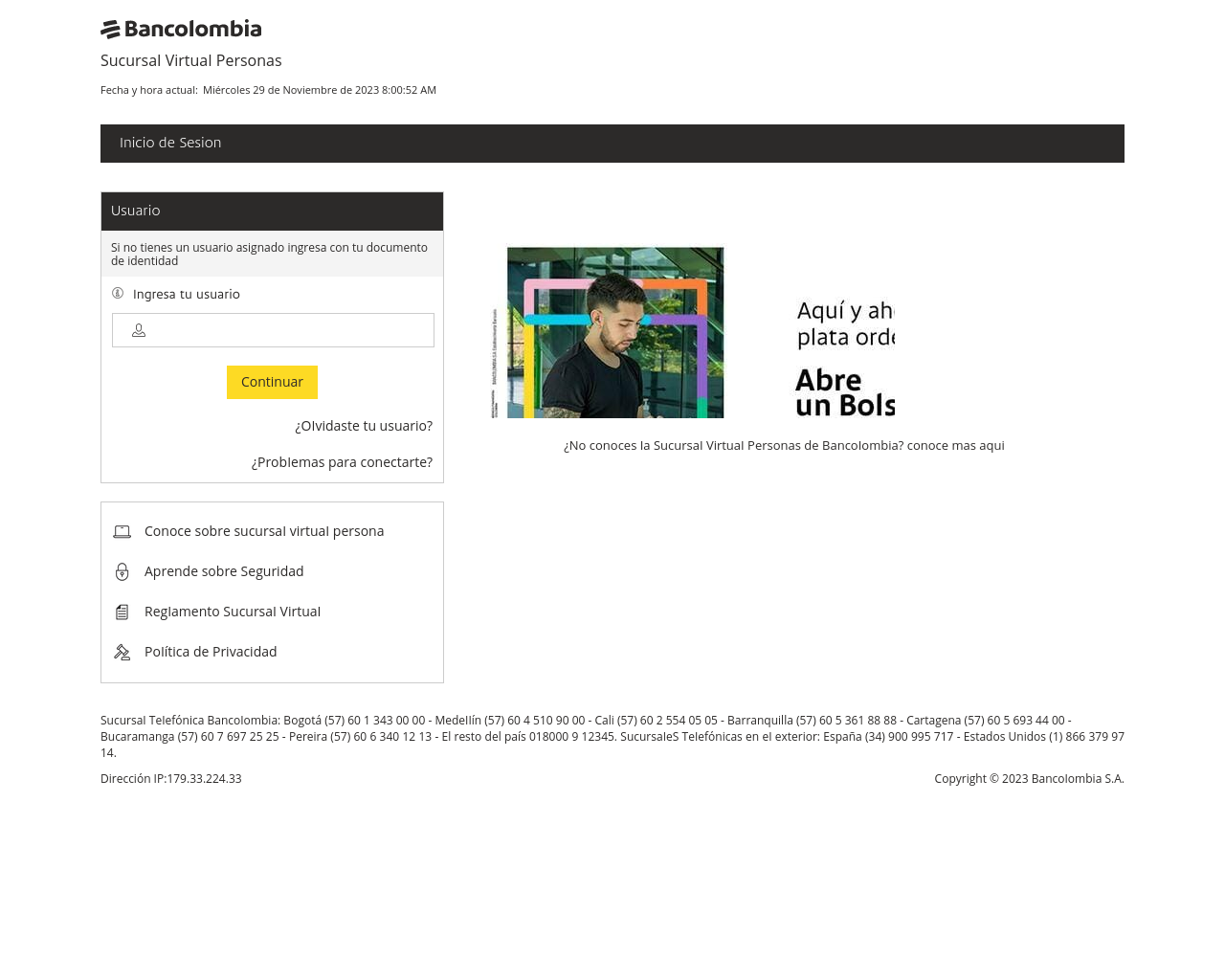Click the padlock icon beside Aprende sobre Seguridad
This screenshot has width=1225, height=980.
[x=122, y=571]
